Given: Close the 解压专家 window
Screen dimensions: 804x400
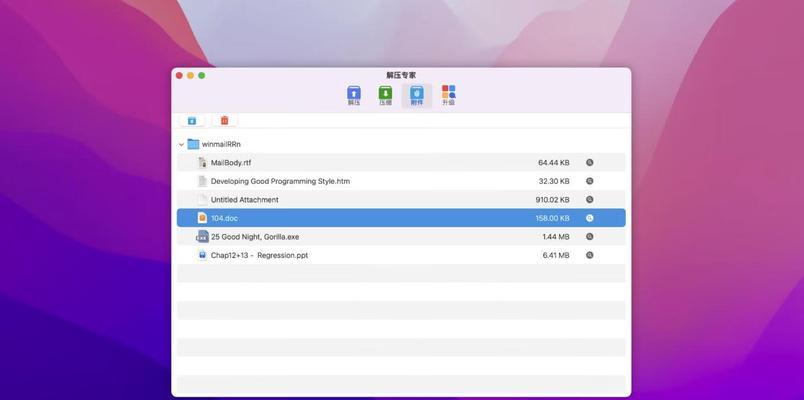Looking at the screenshot, I should pos(179,75).
